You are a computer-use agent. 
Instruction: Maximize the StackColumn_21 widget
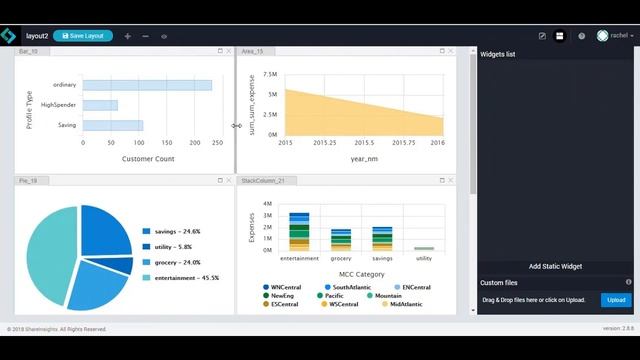point(442,180)
